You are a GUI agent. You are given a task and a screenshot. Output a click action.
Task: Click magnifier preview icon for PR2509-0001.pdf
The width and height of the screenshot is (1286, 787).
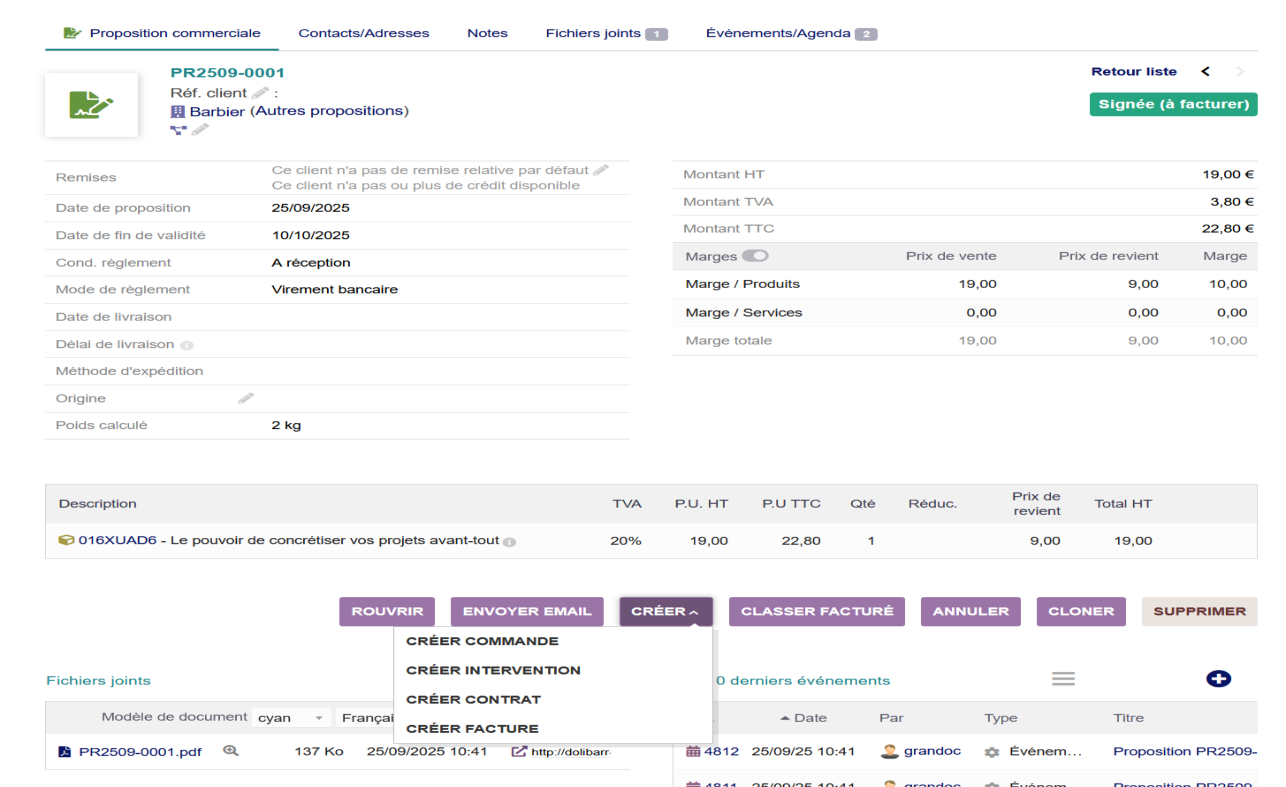(x=230, y=750)
